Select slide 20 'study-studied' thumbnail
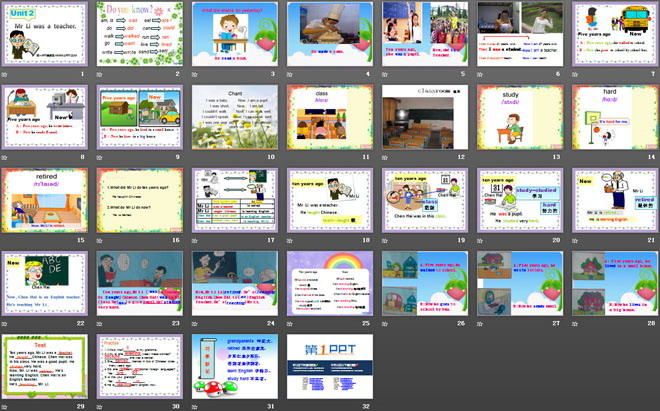The width and height of the screenshot is (660, 411). pos(520,200)
